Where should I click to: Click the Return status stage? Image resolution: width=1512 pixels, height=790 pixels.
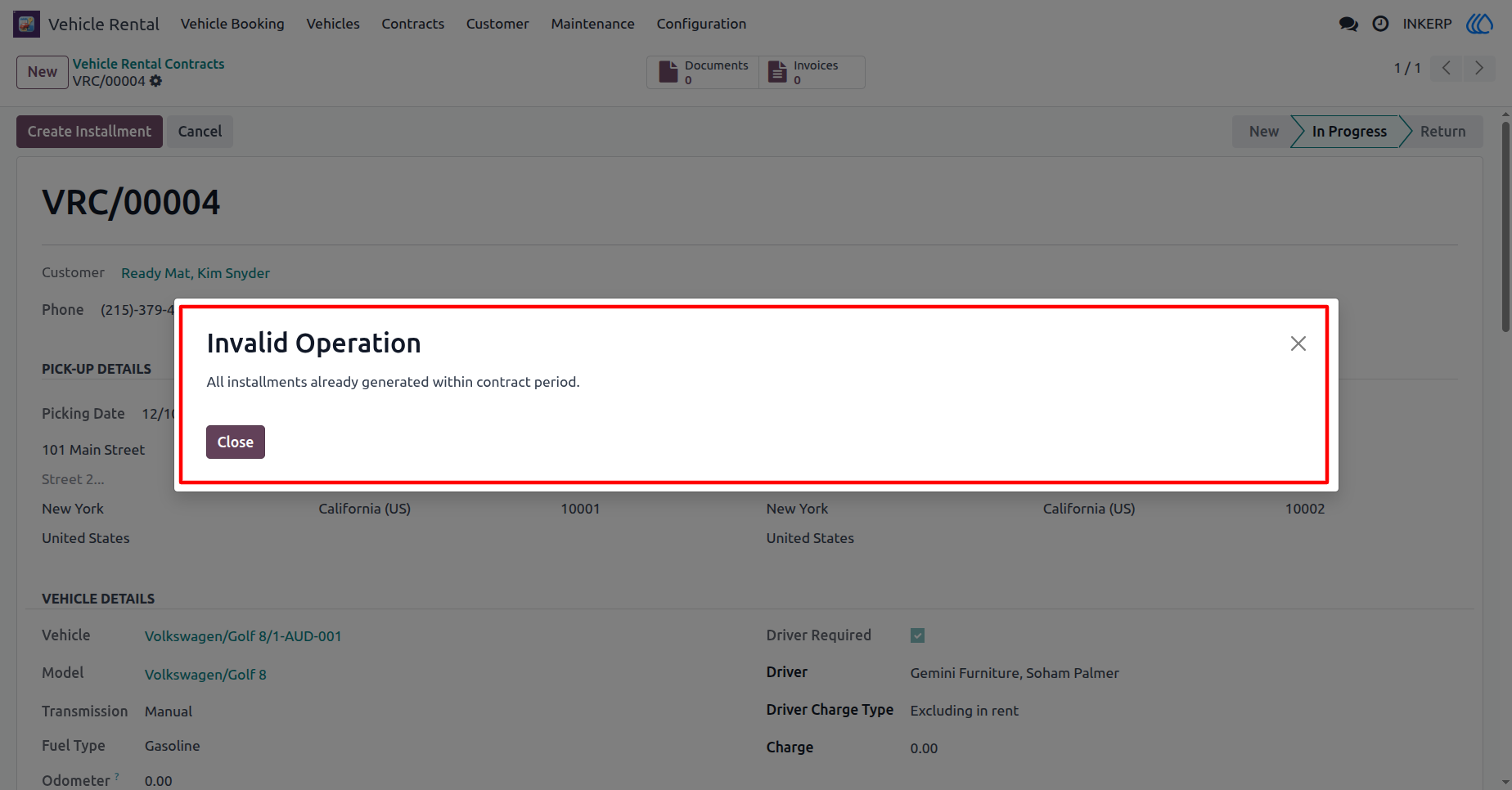click(x=1442, y=132)
